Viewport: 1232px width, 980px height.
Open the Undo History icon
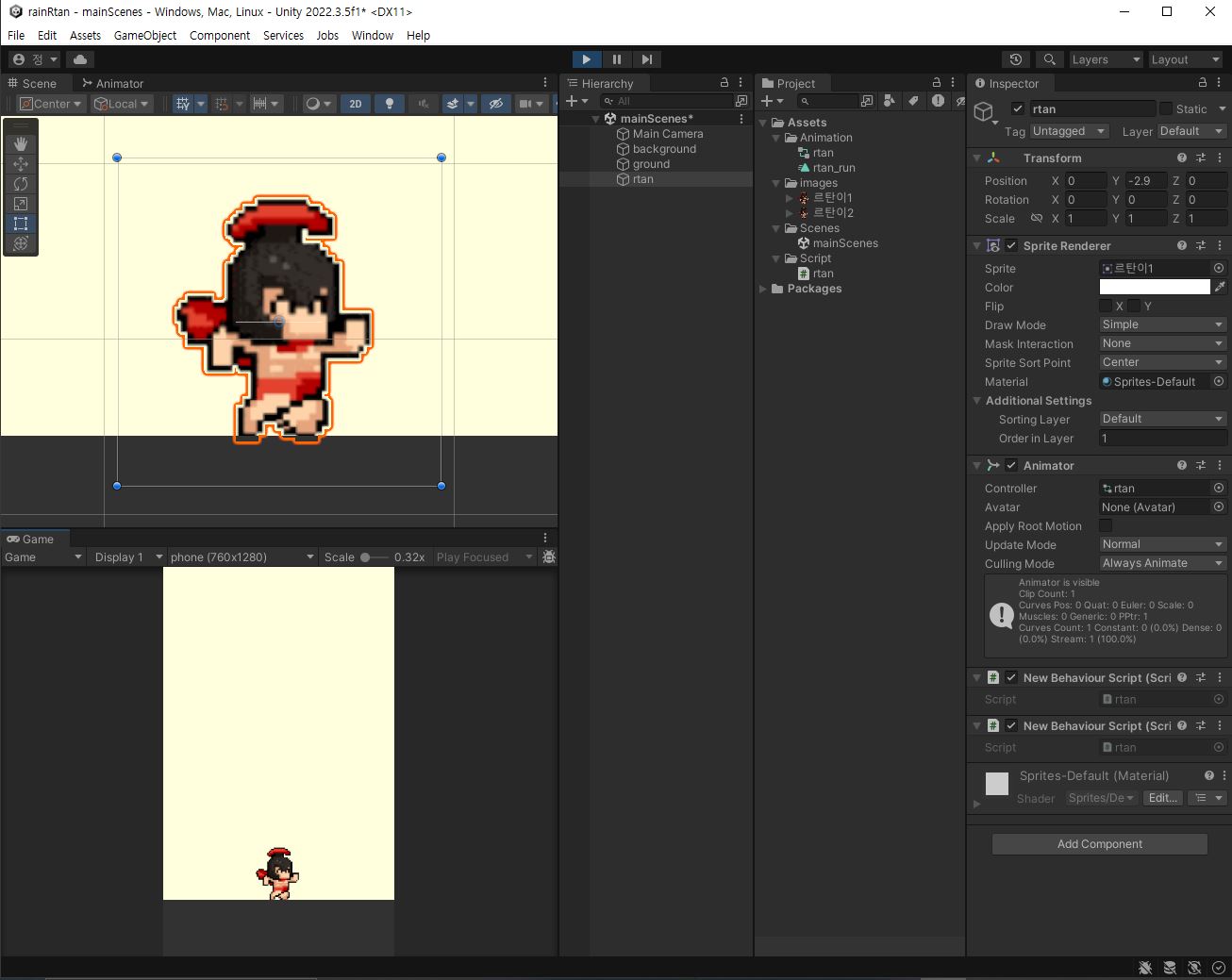1016,59
